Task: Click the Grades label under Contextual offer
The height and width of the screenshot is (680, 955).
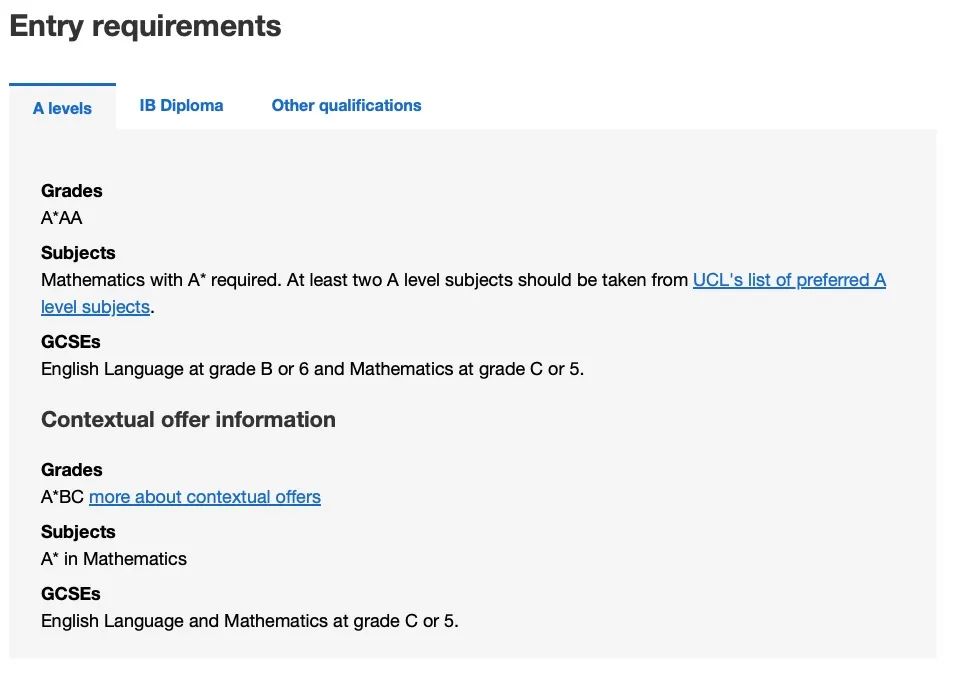Action: point(72,470)
